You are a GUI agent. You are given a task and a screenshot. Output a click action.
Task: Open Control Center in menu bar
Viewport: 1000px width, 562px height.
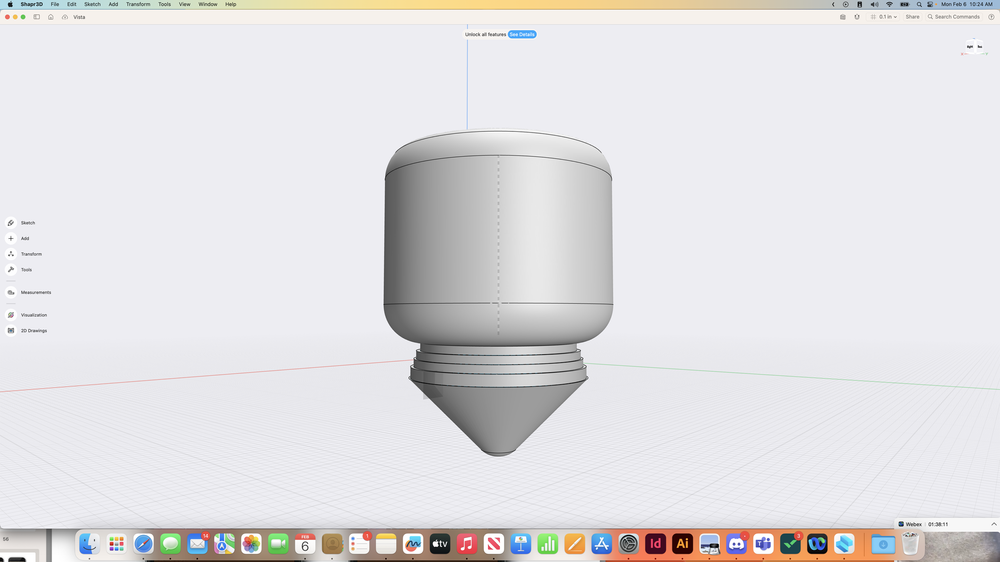point(930,4)
